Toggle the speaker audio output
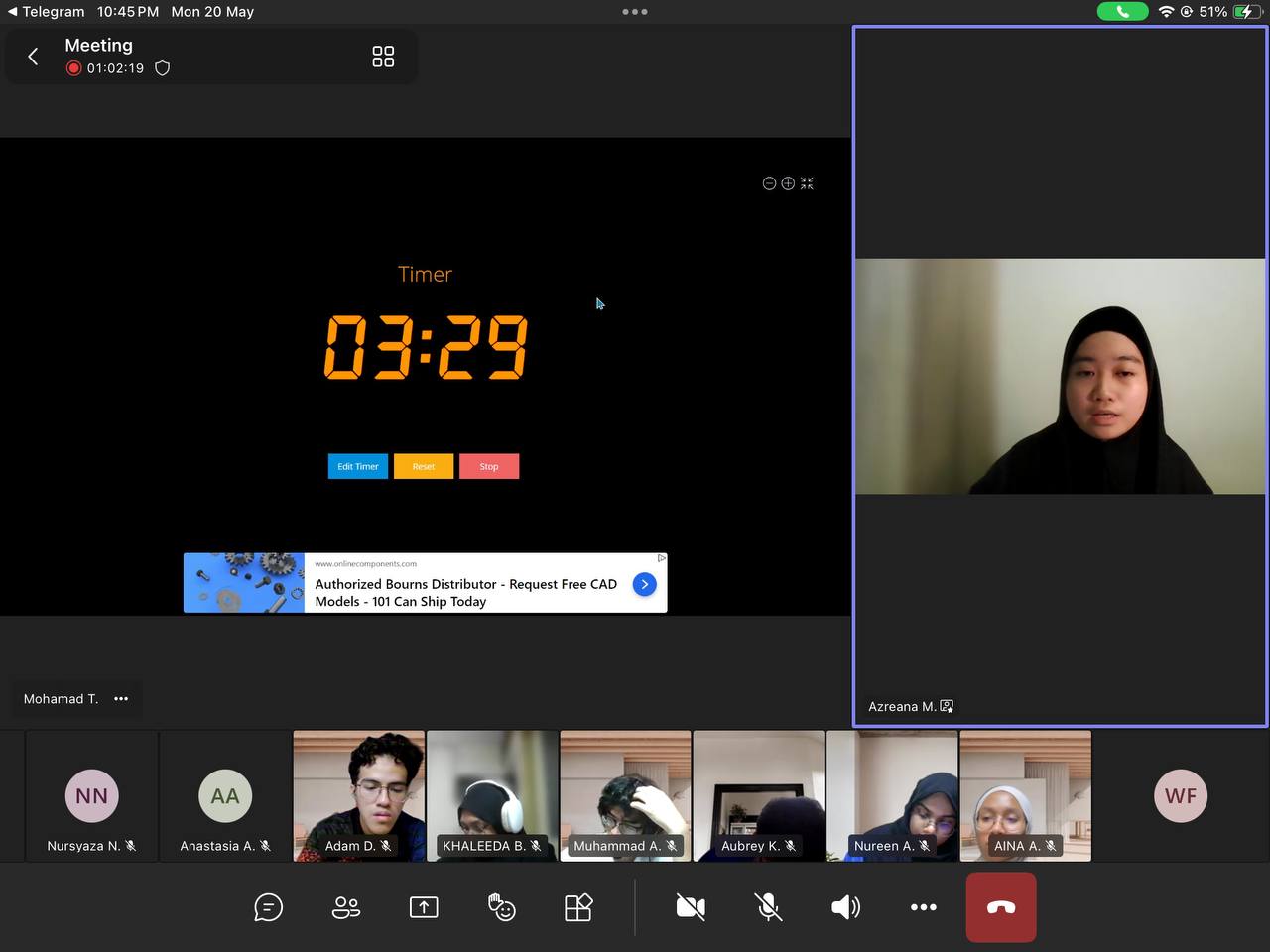Screen dimensions: 1270x952 tap(845, 907)
